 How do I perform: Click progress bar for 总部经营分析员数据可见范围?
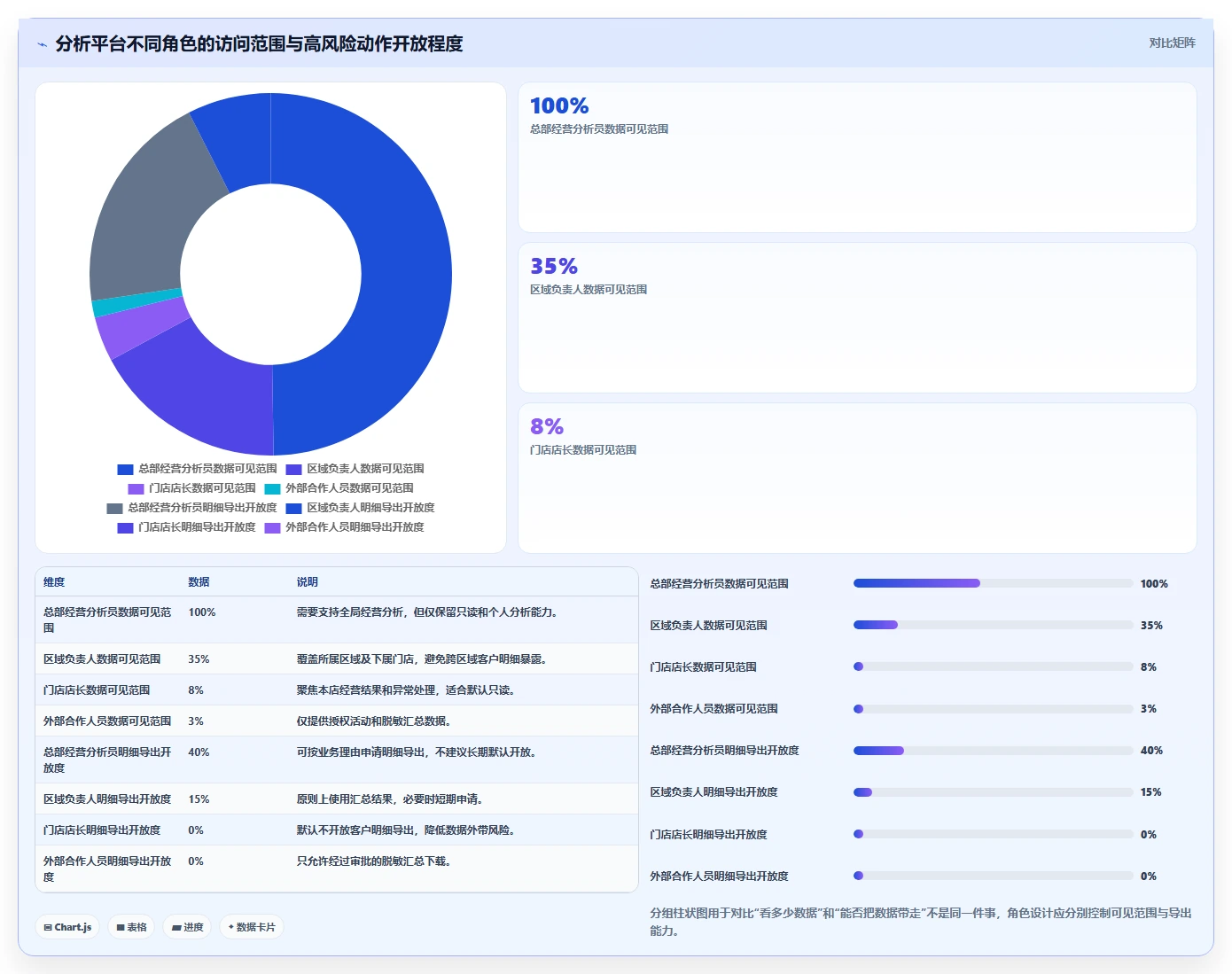(993, 583)
